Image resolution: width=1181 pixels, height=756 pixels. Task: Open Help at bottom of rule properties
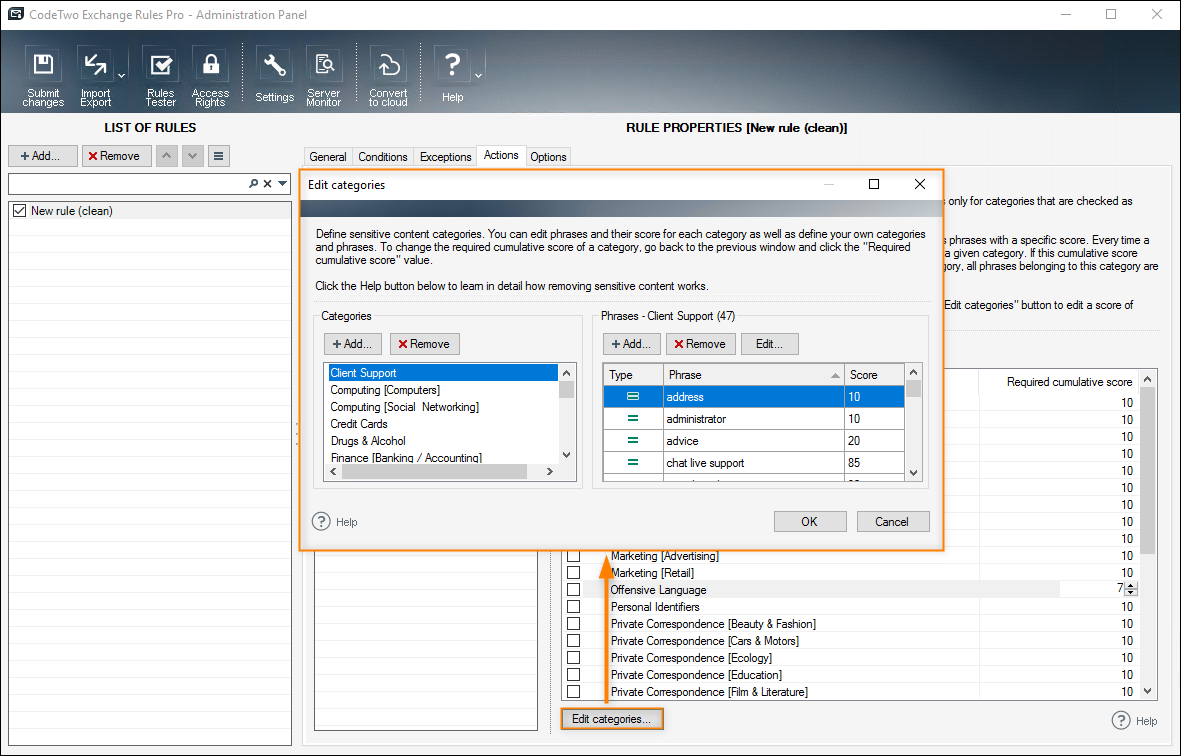click(1134, 721)
